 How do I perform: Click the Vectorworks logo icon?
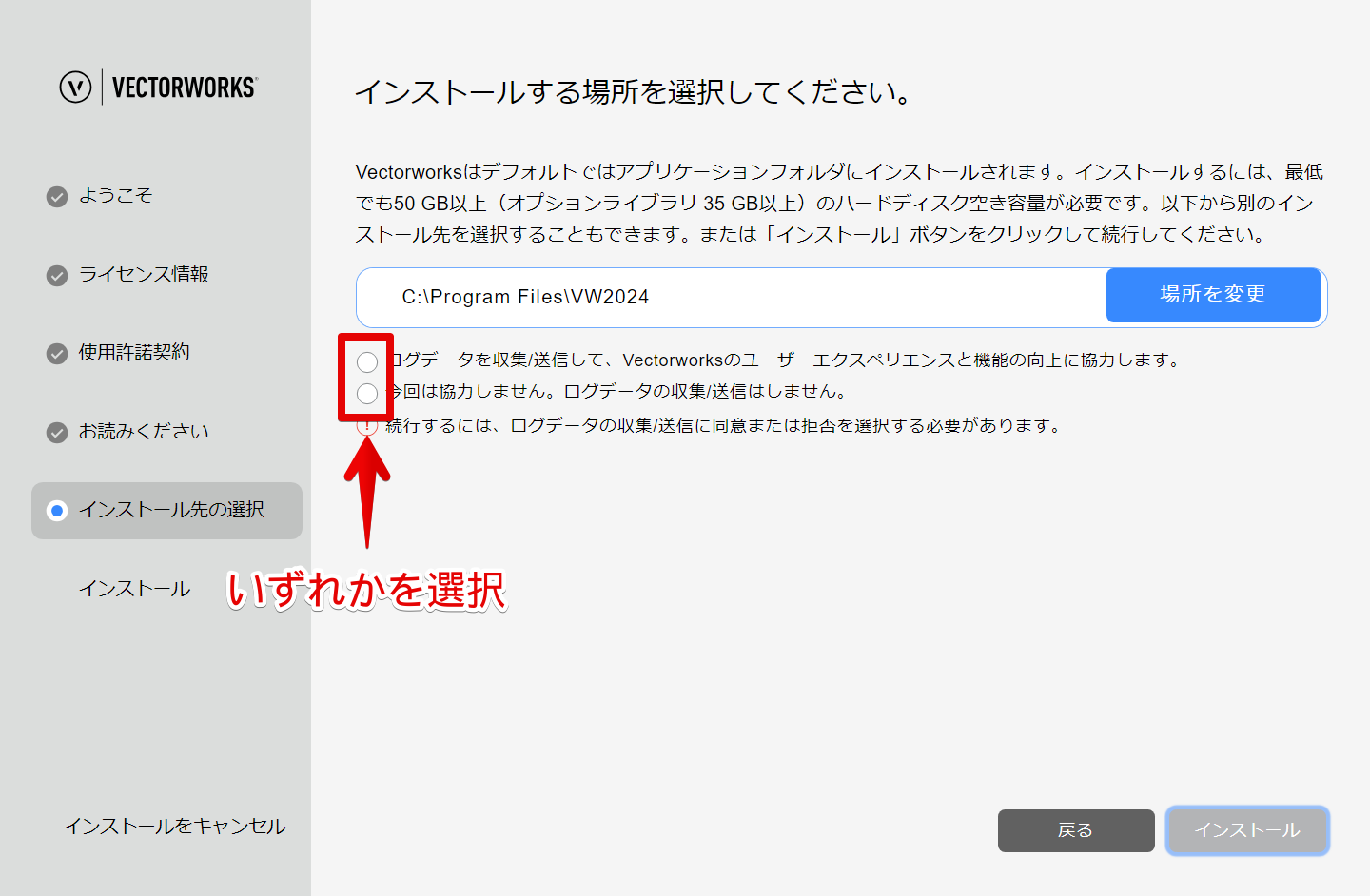coord(75,87)
